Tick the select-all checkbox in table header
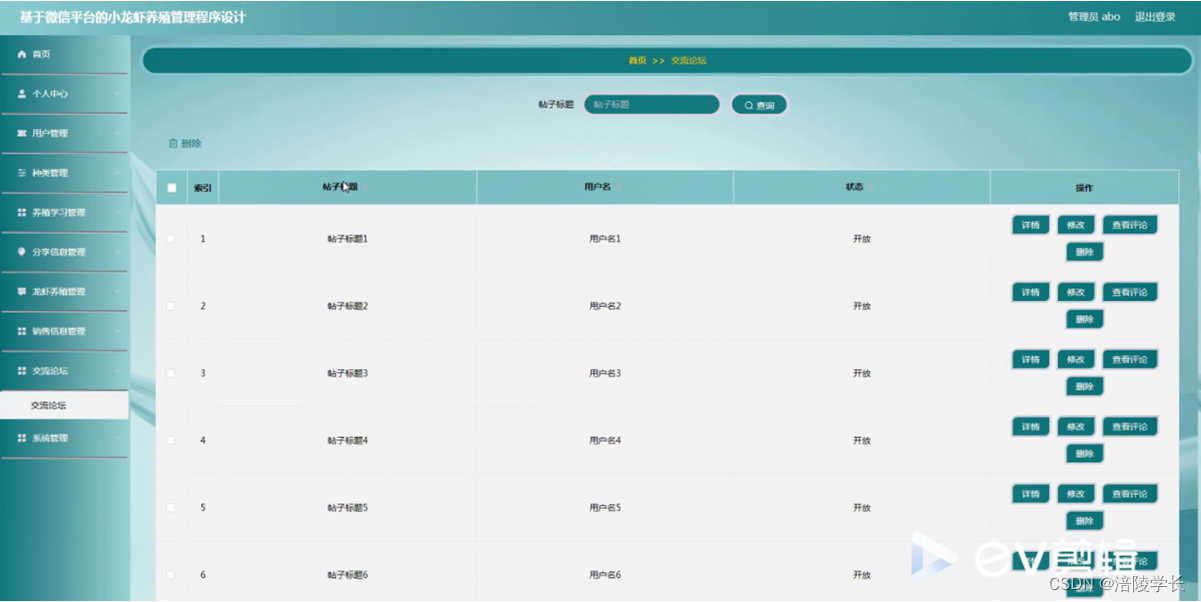1201x602 pixels. point(171,188)
